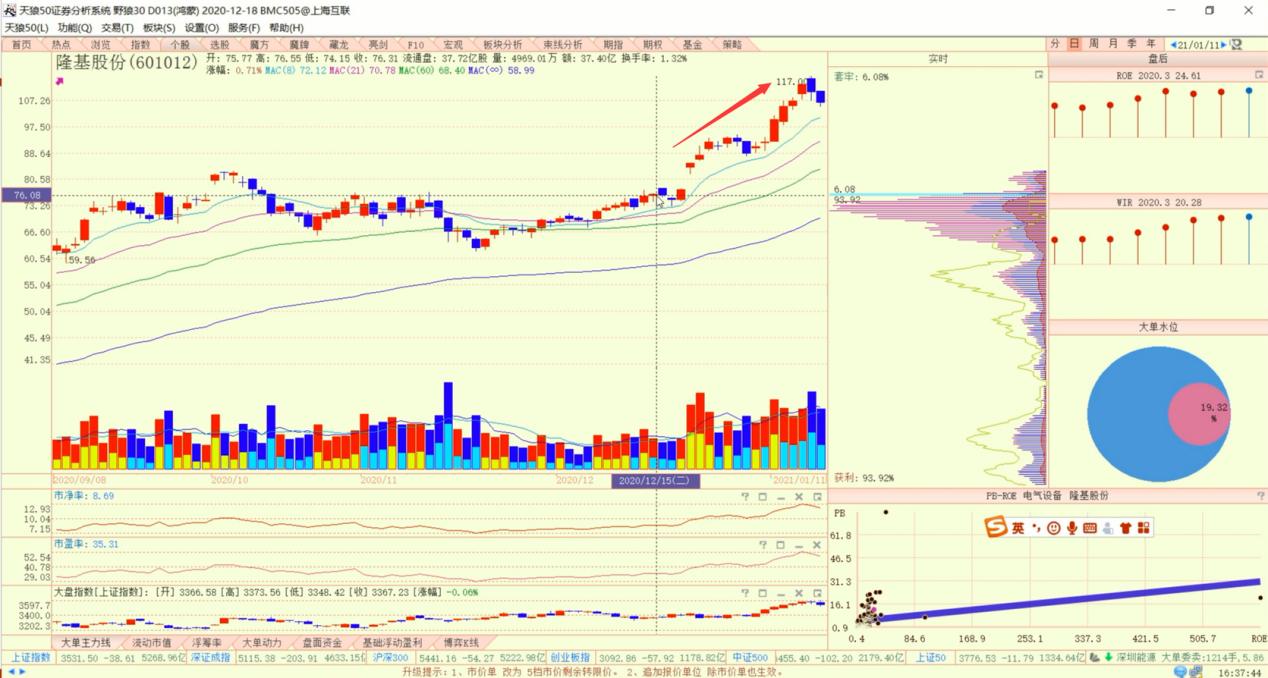
Task: Click the icon right of date dropdown
Action: pyautogui.click(x=1236, y=45)
